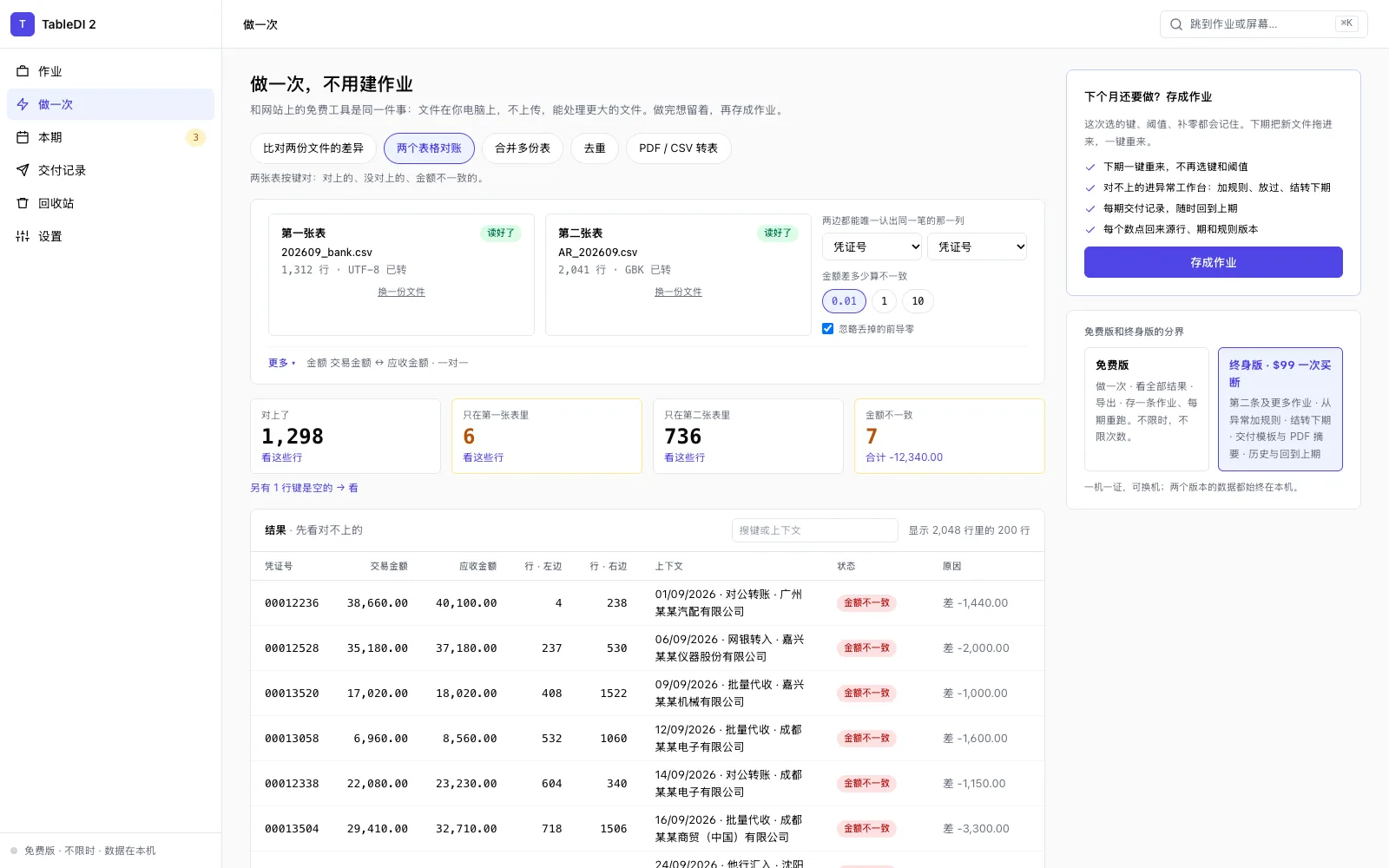This screenshot has height=868, width=1389.
Task: Switch to 比对两份文件的差异 tab
Action: 313,148
